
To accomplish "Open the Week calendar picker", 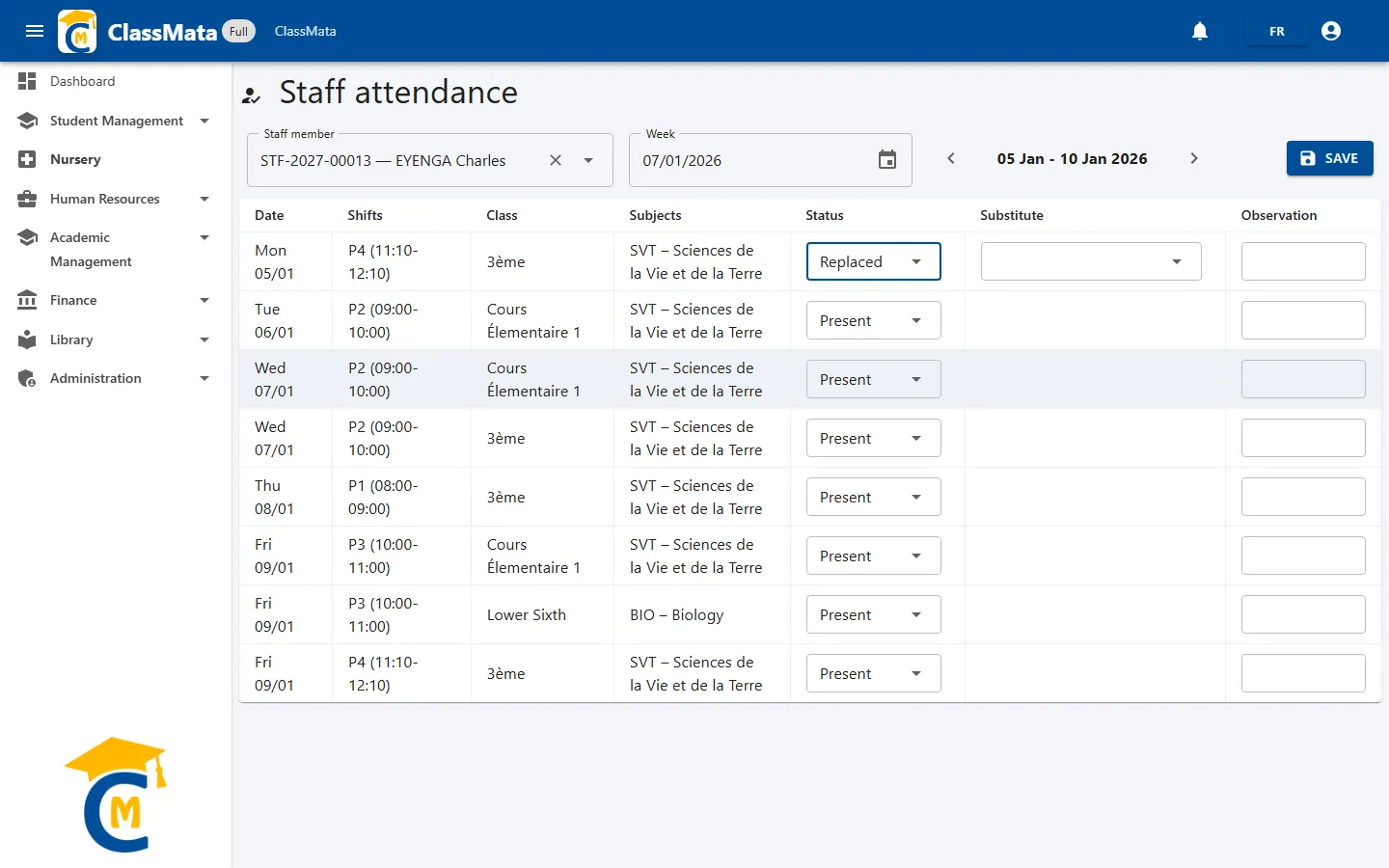I will tap(887, 160).
